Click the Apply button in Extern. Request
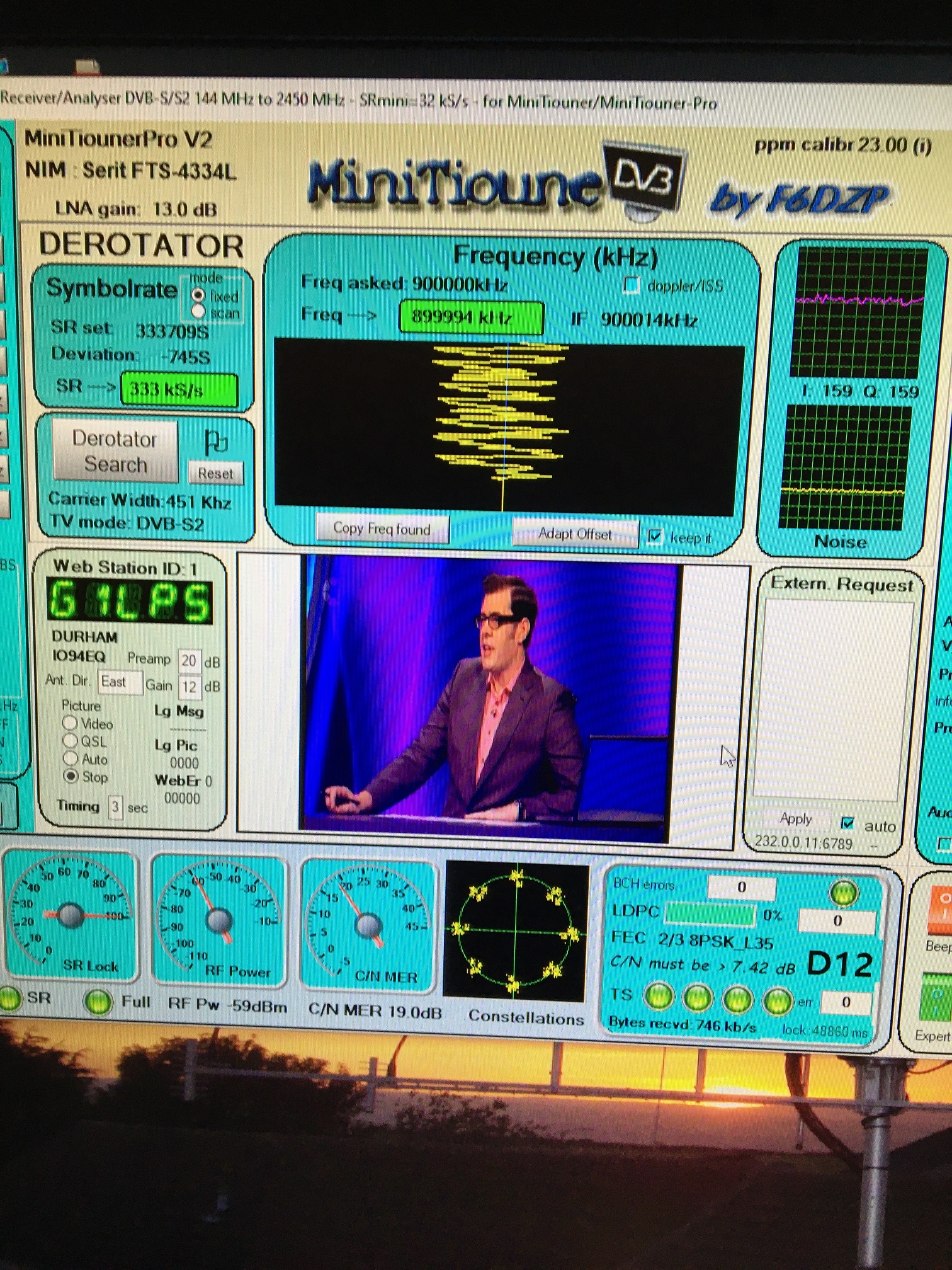Viewport: 952px width, 1270px height. click(795, 819)
